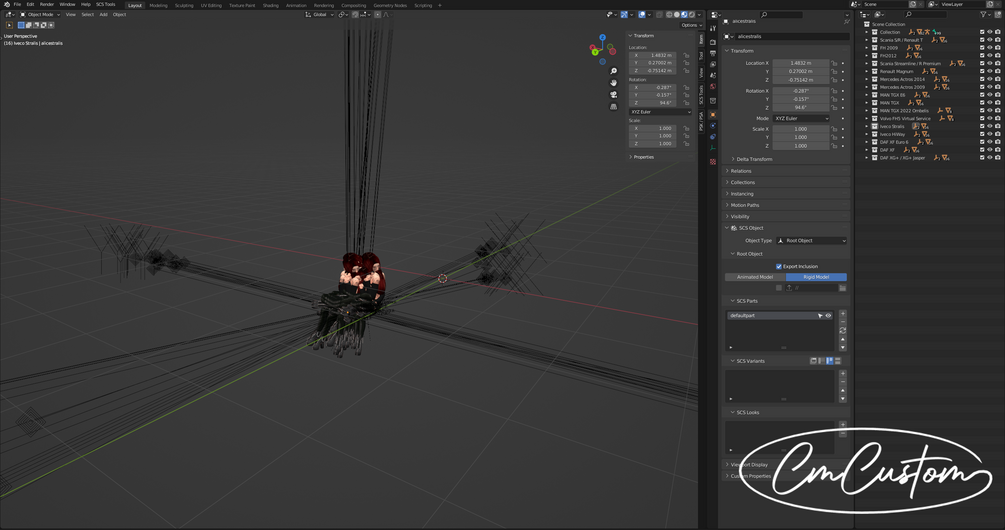Open the Render properties tab icon
This screenshot has width=1005, height=530.
pos(713,42)
